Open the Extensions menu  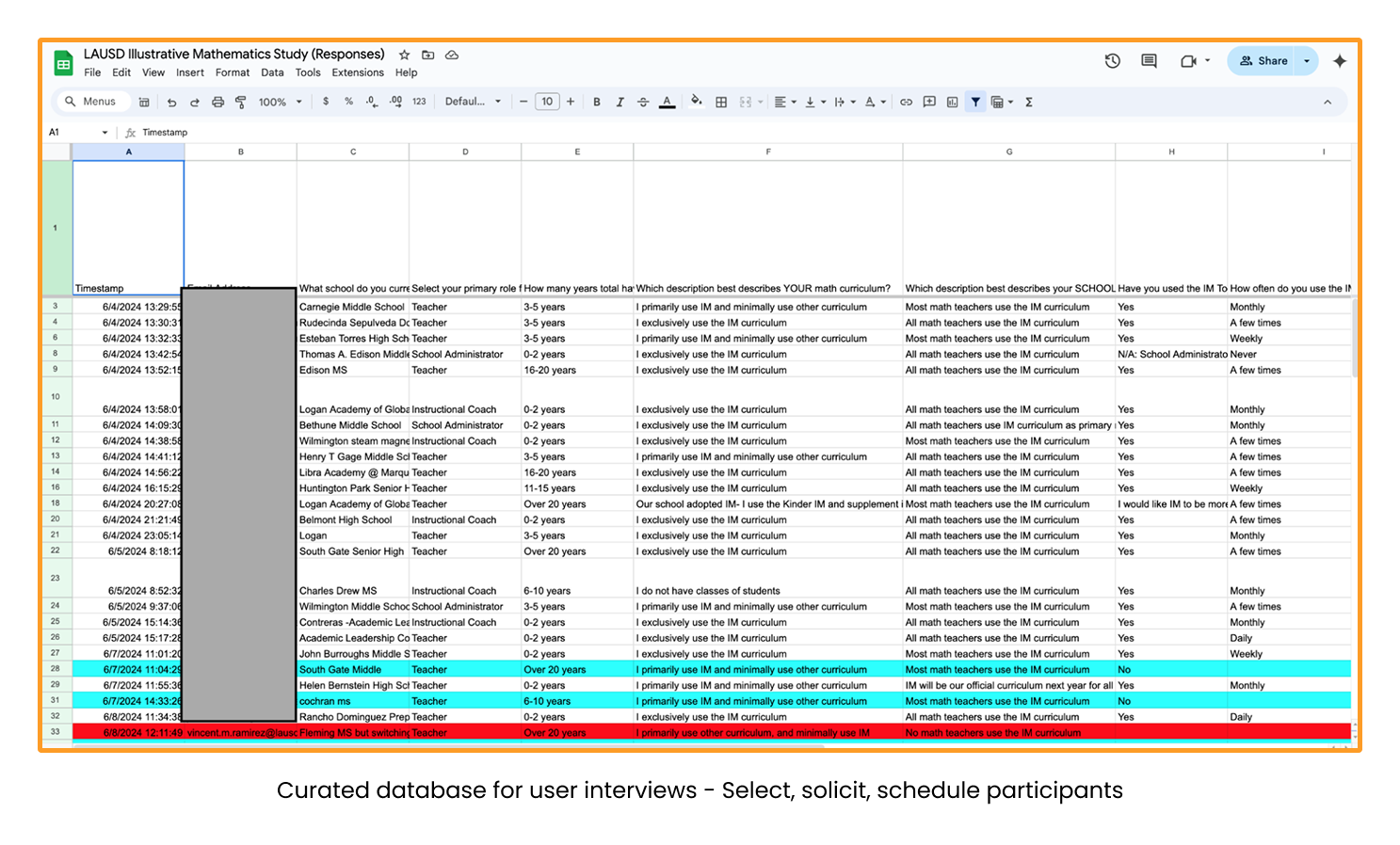358,72
